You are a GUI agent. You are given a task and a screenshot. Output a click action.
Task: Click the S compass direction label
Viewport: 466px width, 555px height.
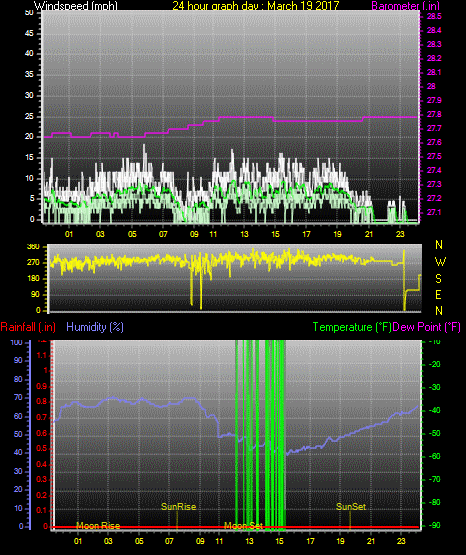click(x=438, y=279)
